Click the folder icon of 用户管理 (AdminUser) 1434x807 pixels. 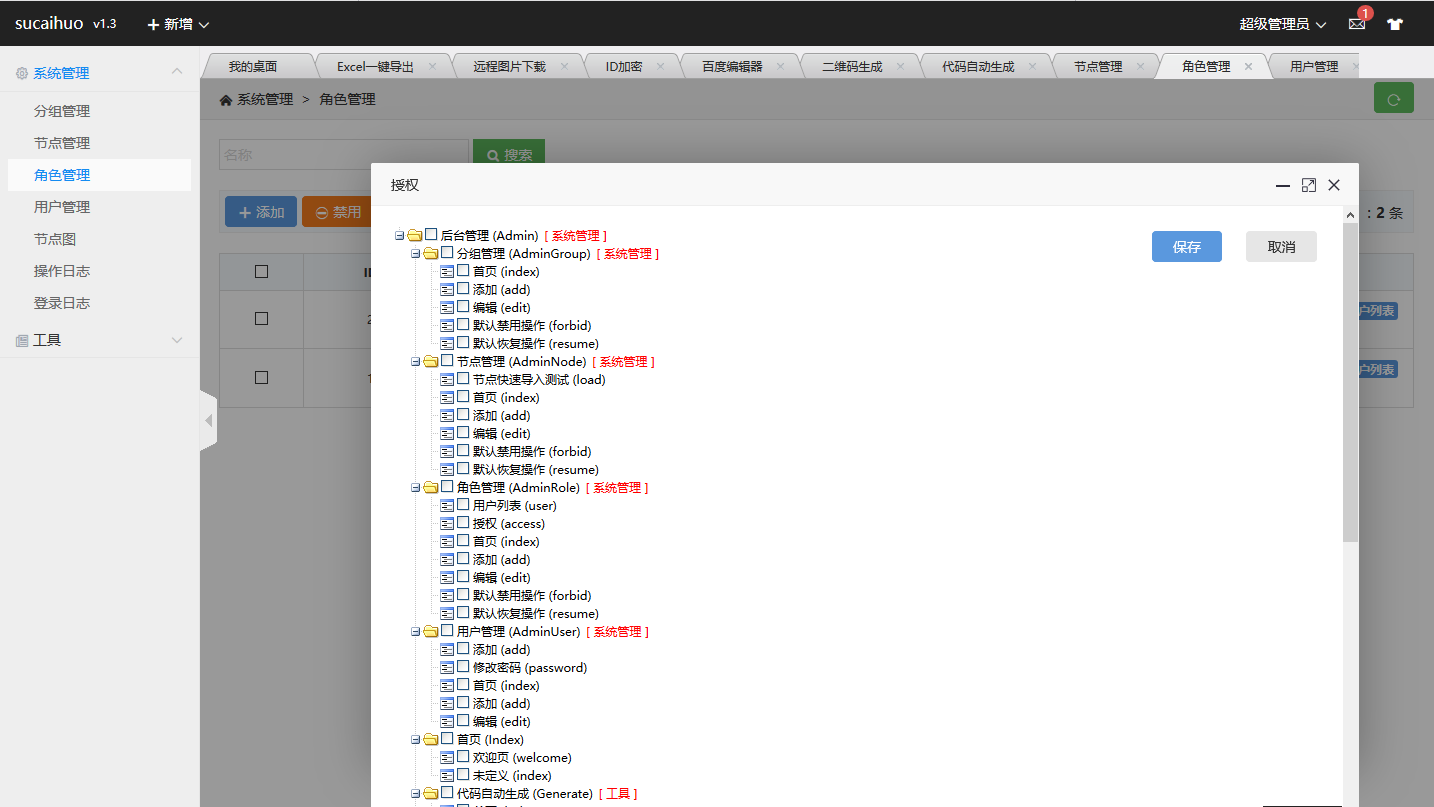430,631
